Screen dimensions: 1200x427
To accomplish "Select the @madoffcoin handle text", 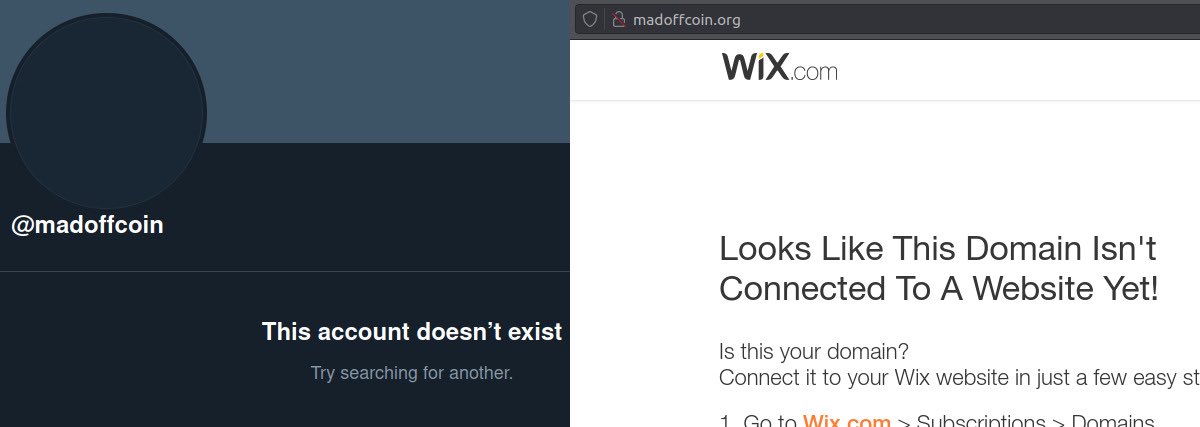I will pyautogui.click(x=87, y=225).
